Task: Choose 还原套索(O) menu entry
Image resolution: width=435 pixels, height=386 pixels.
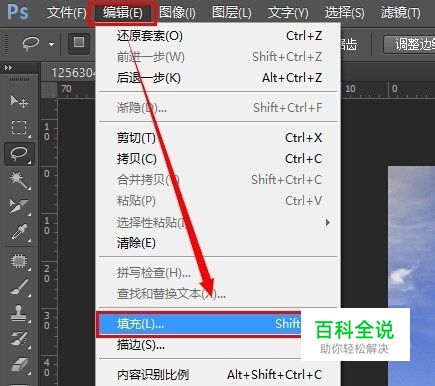Action: (x=219, y=36)
